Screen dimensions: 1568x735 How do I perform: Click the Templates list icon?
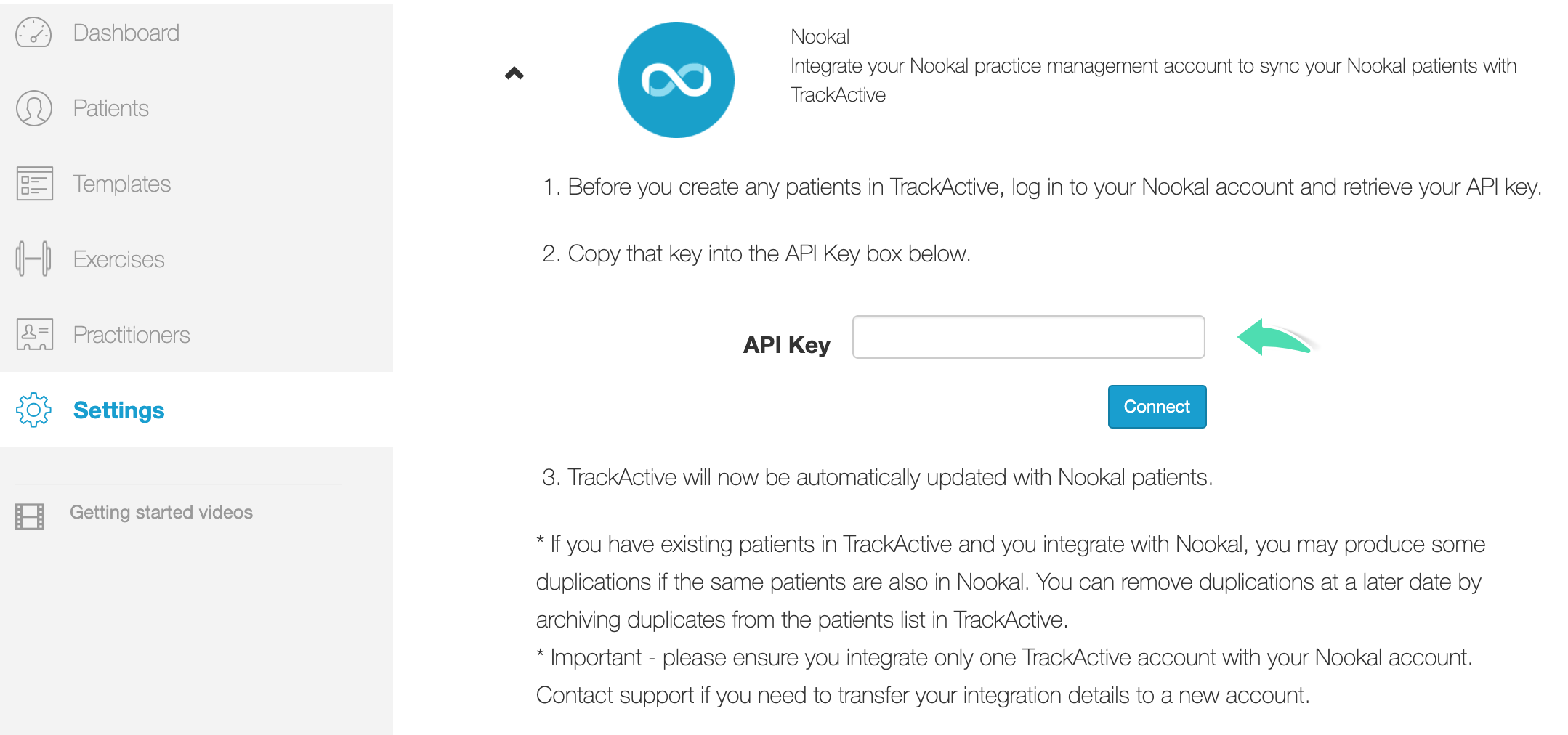tap(34, 184)
